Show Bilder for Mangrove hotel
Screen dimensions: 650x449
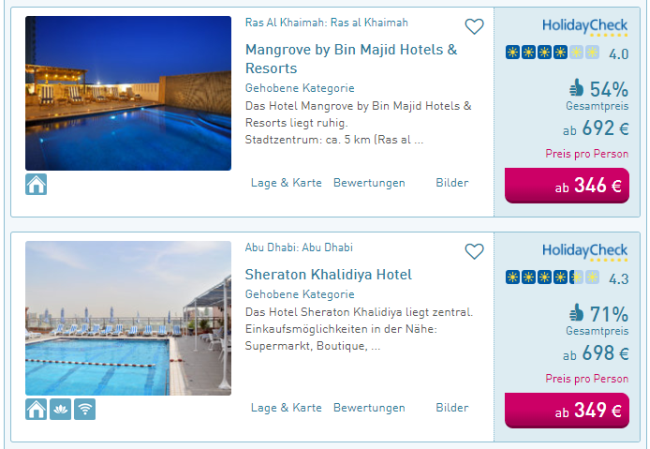pyautogui.click(x=452, y=183)
